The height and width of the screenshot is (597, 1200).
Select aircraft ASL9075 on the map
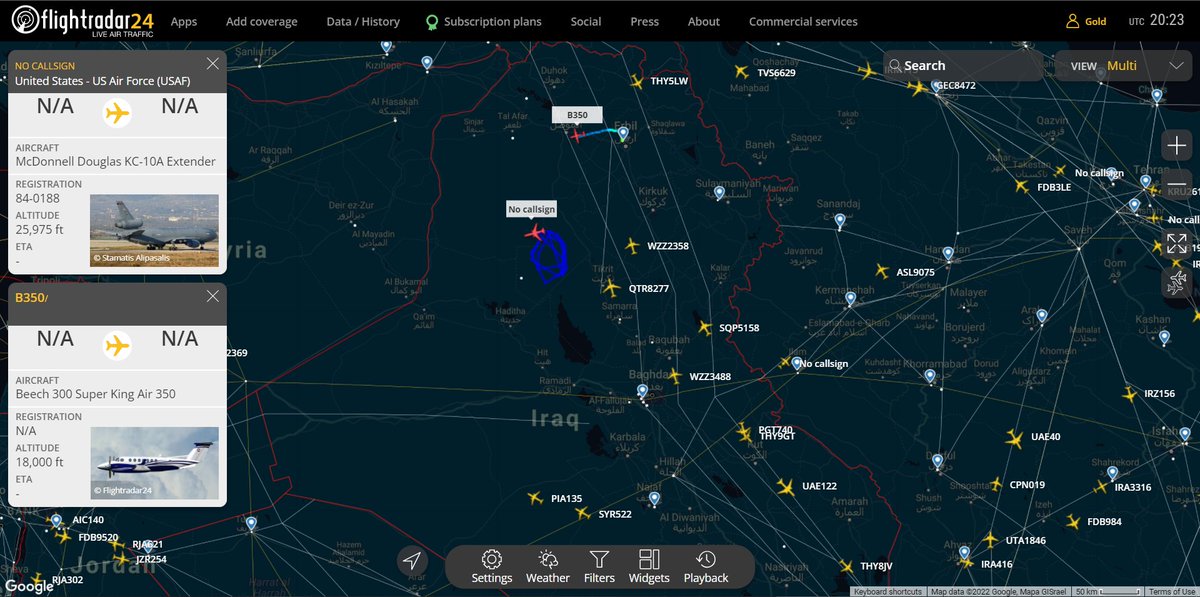coord(881,271)
